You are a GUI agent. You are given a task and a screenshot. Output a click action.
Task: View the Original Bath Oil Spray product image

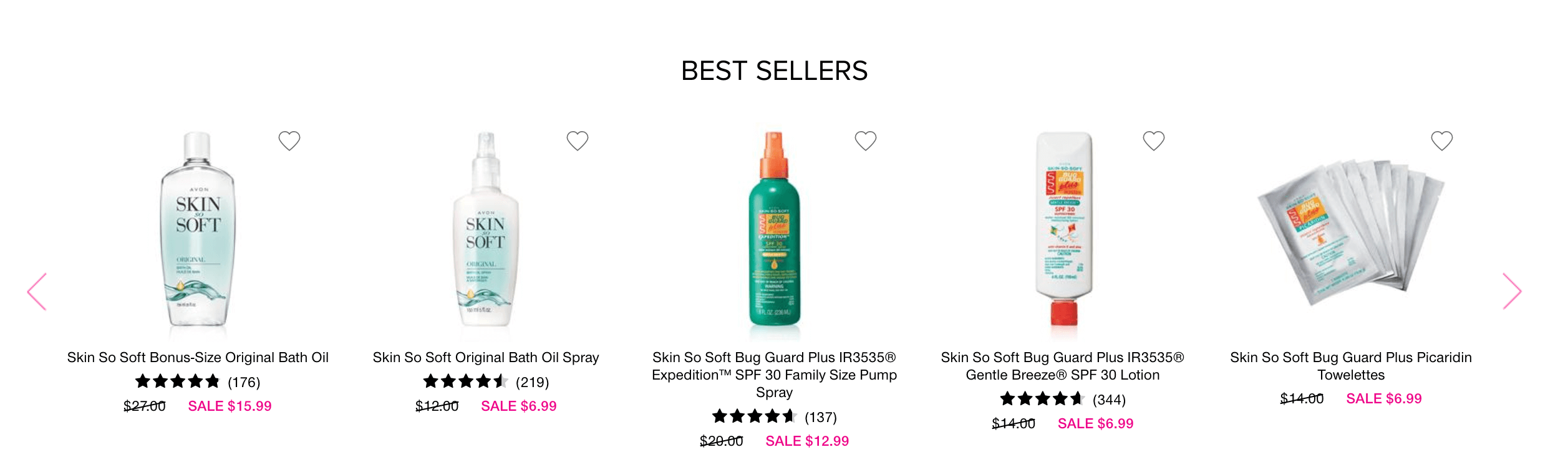point(486,229)
